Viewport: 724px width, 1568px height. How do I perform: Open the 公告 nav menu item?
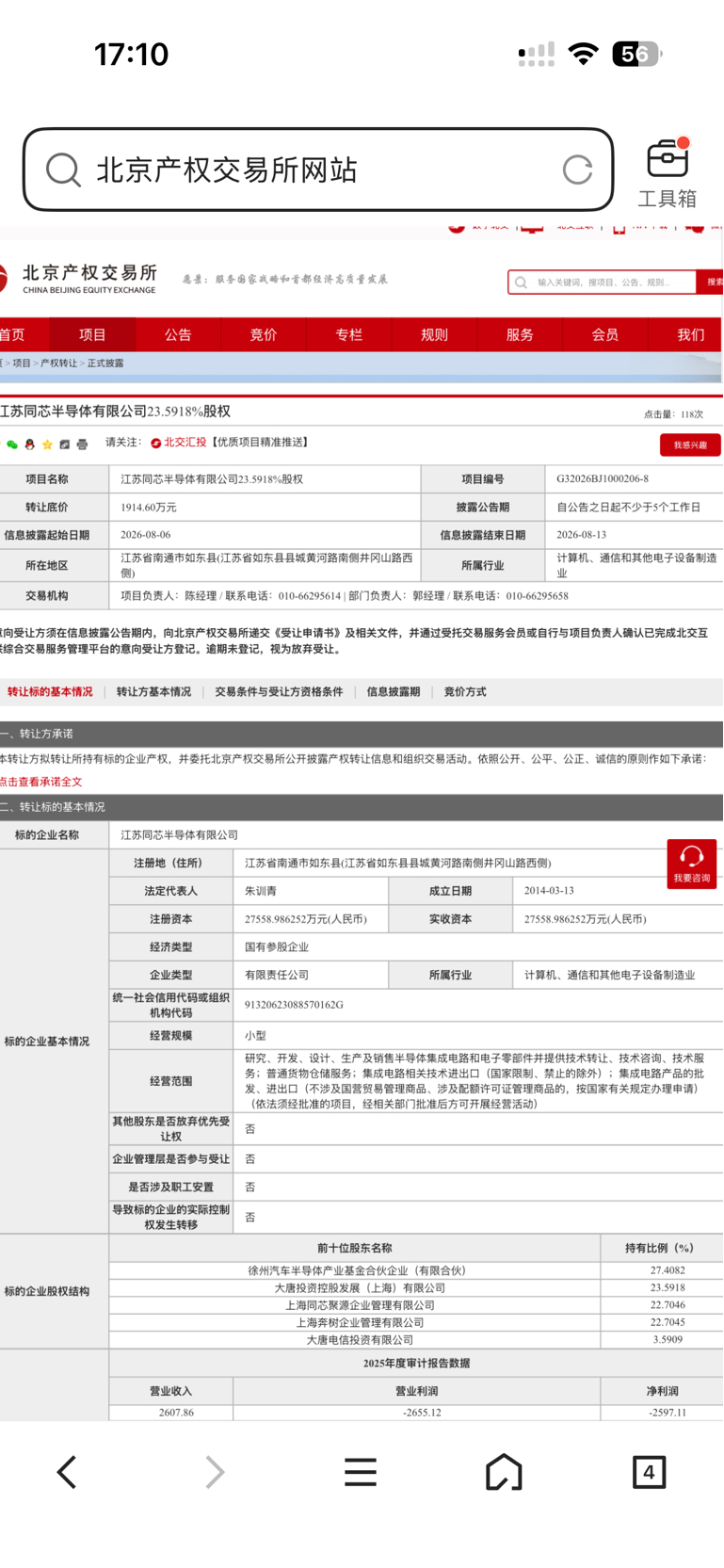coord(178,335)
